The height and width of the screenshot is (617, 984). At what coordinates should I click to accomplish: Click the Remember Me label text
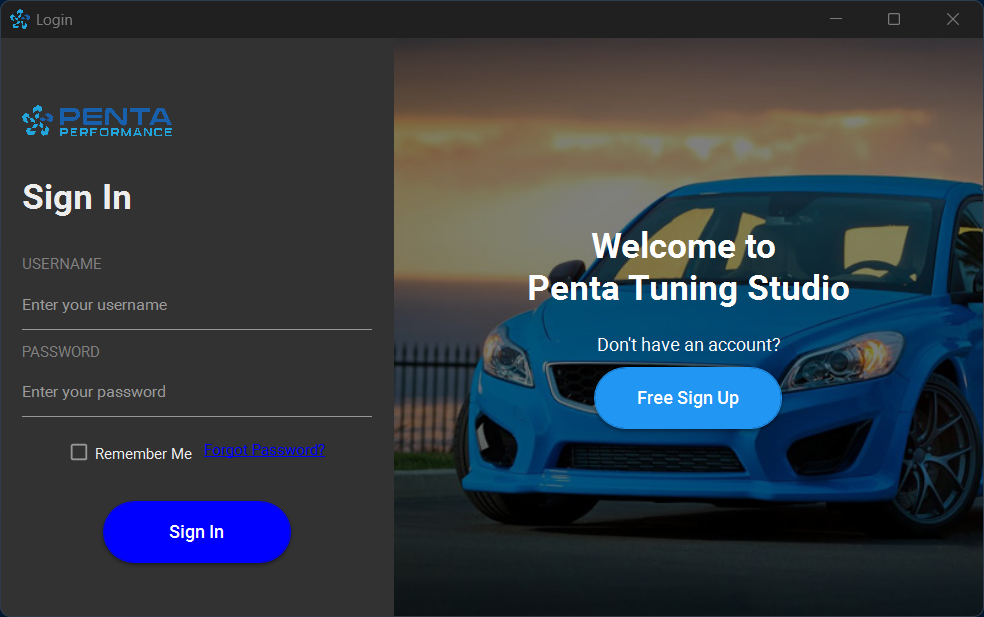(143, 452)
